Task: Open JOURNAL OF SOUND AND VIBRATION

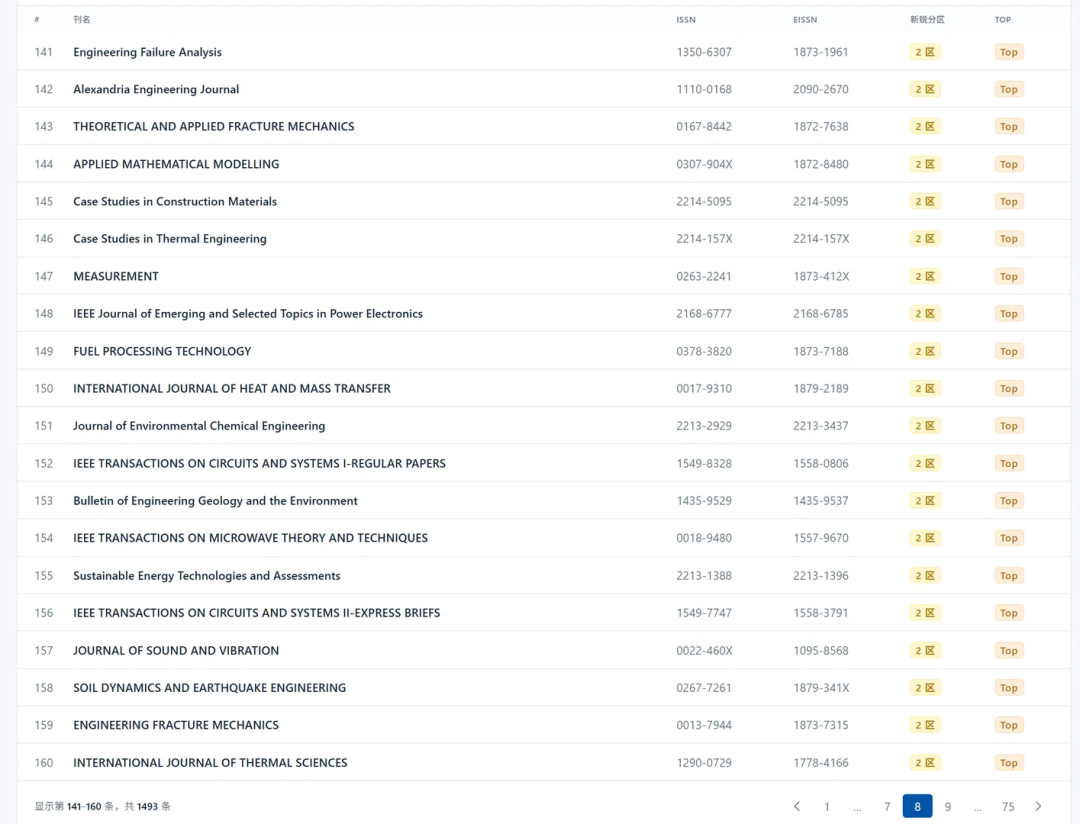Action: click(x=176, y=650)
